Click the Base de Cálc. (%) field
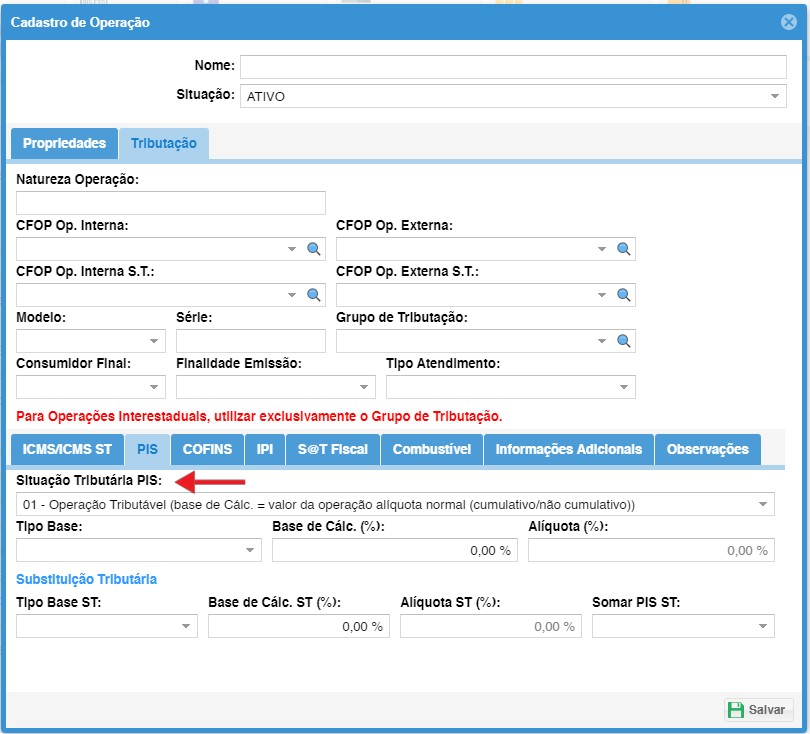The height and width of the screenshot is (734, 810). pyautogui.click(x=394, y=550)
